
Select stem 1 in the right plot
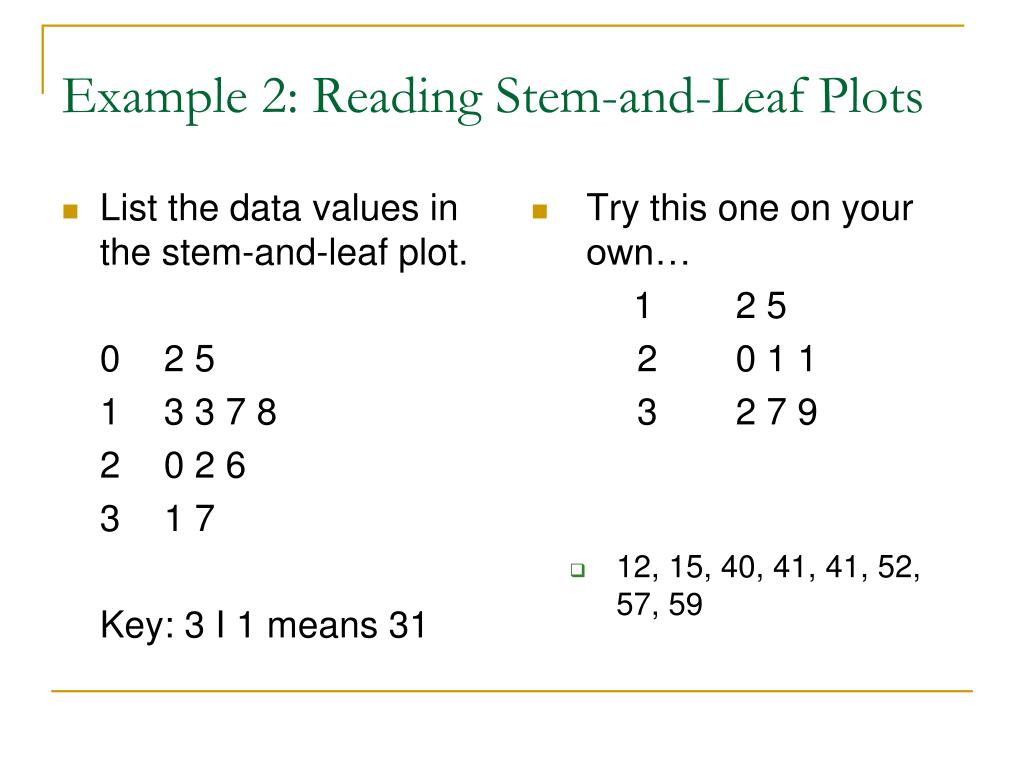[643, 306]
